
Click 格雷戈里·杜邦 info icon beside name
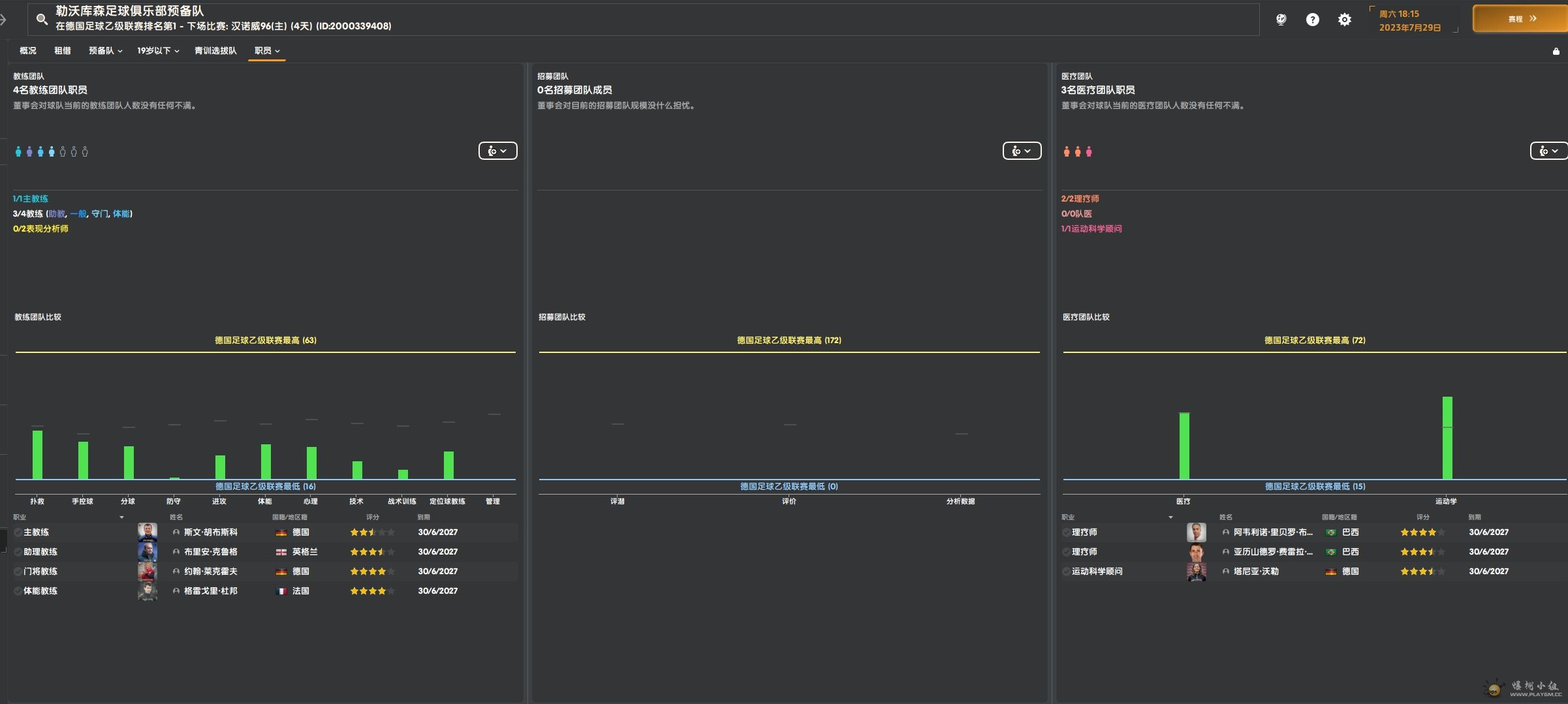(176, 591)
